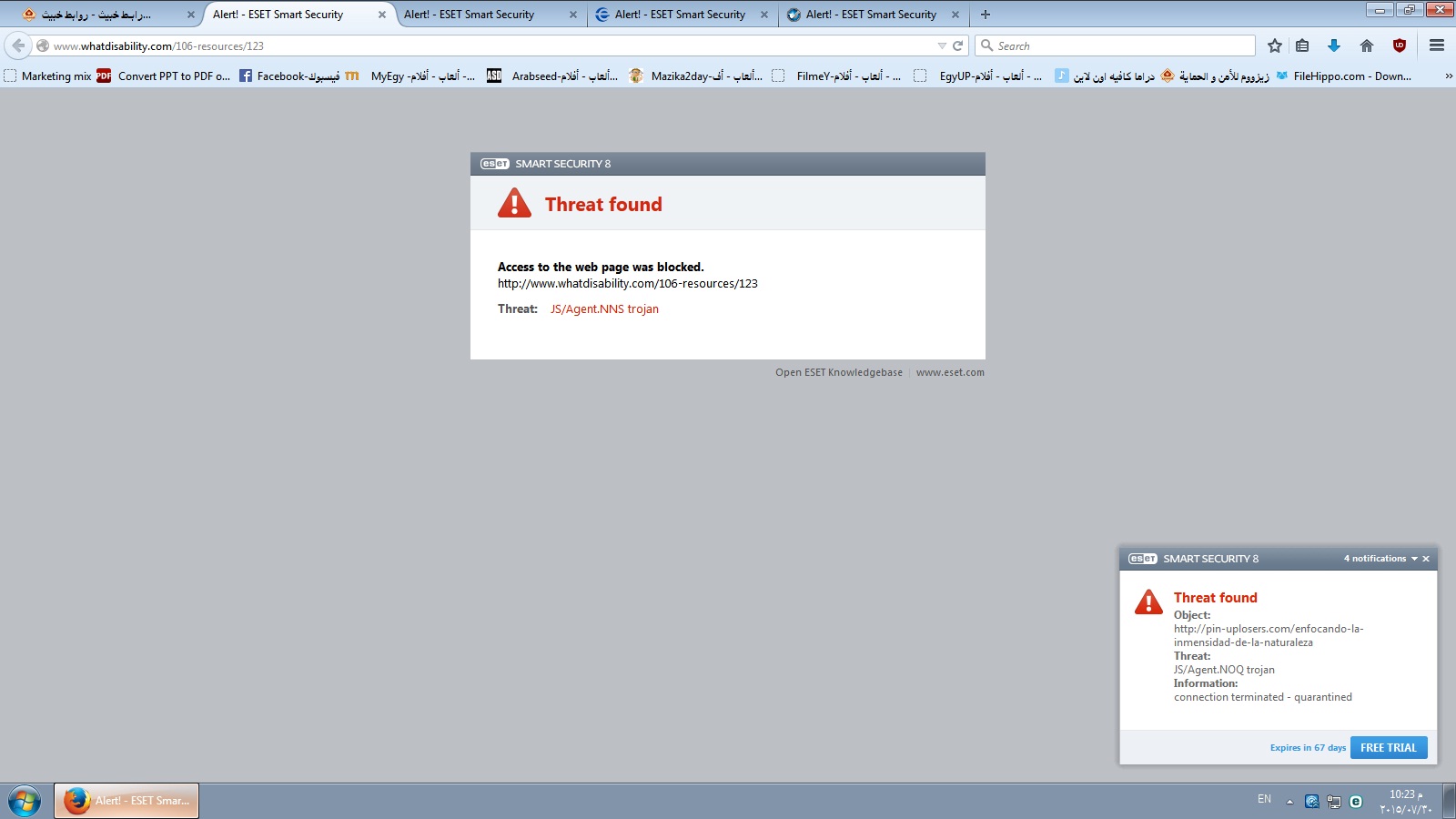Go to the home page icon
This screenshot has width=1456, height=819.
(1367, 45)
